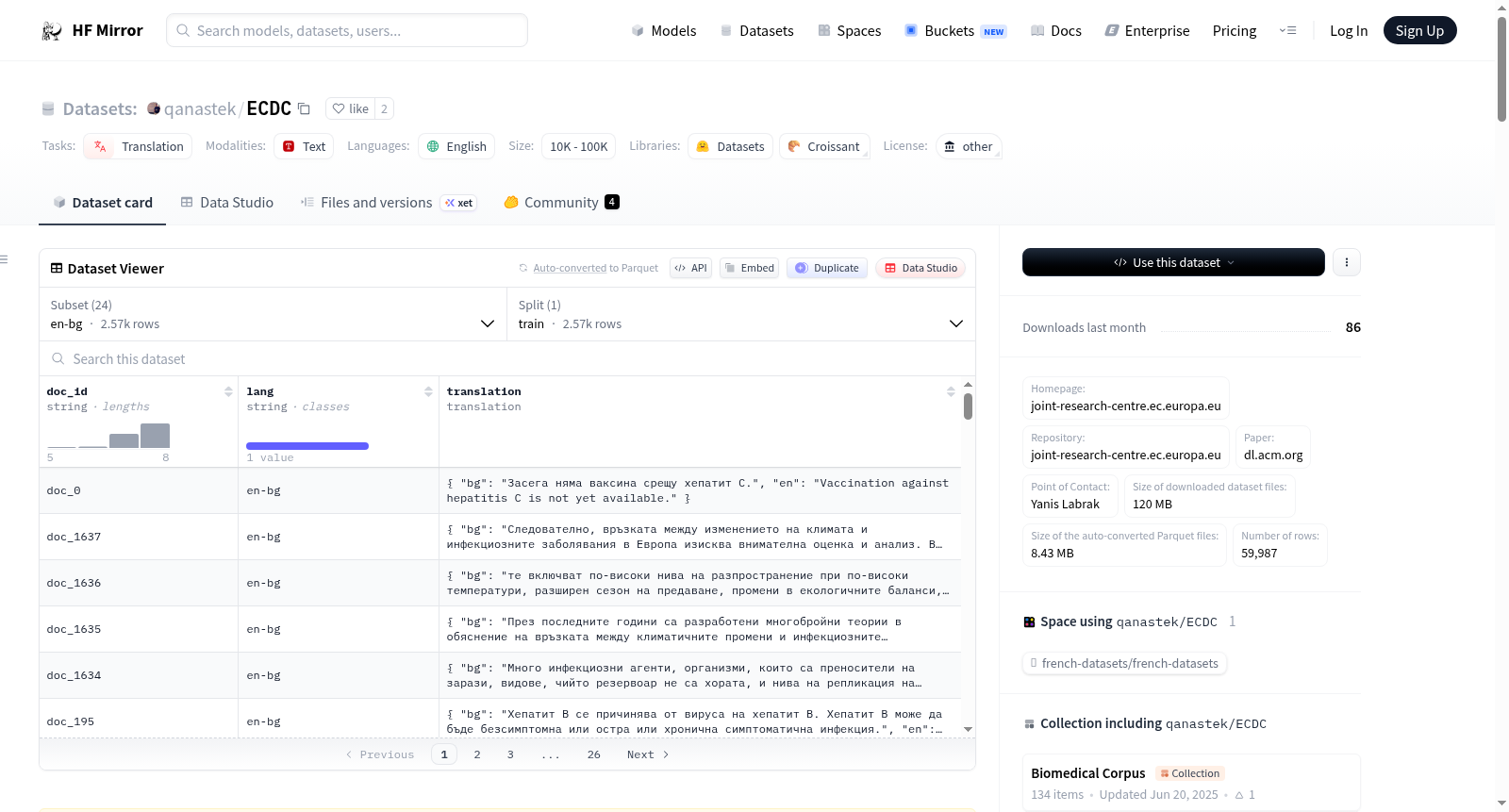
Task: Click the Embed button
Action: coord(751,268)
